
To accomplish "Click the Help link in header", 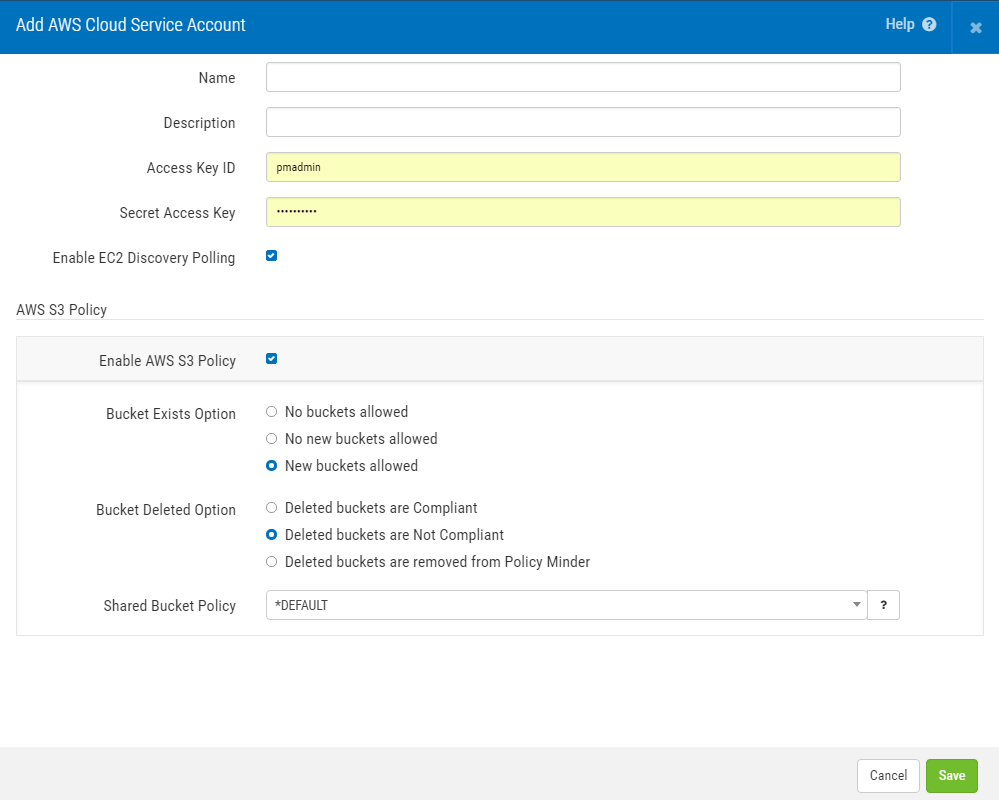I will [x=900, y=24].
